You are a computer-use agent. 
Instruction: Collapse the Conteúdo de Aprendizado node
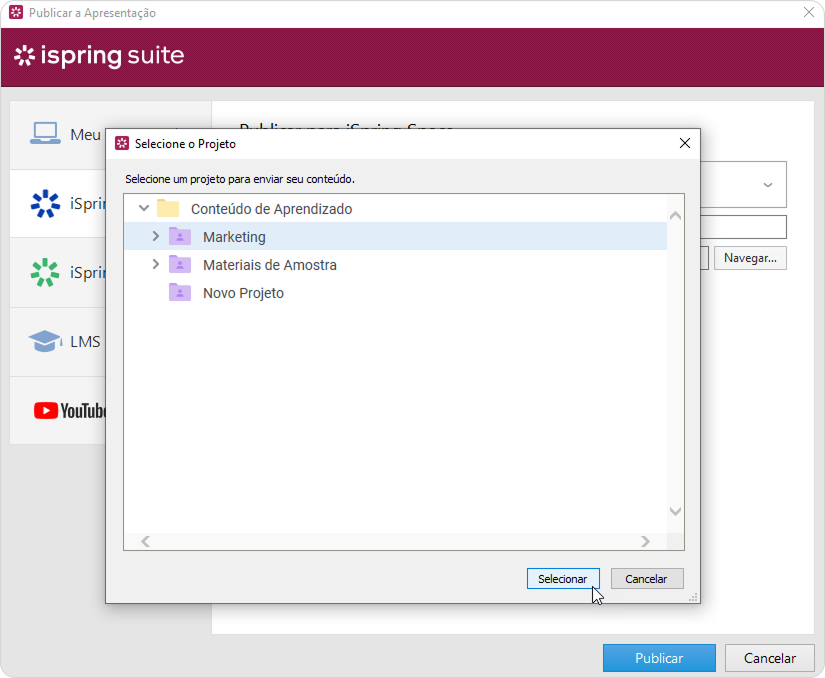click(144, 209)
